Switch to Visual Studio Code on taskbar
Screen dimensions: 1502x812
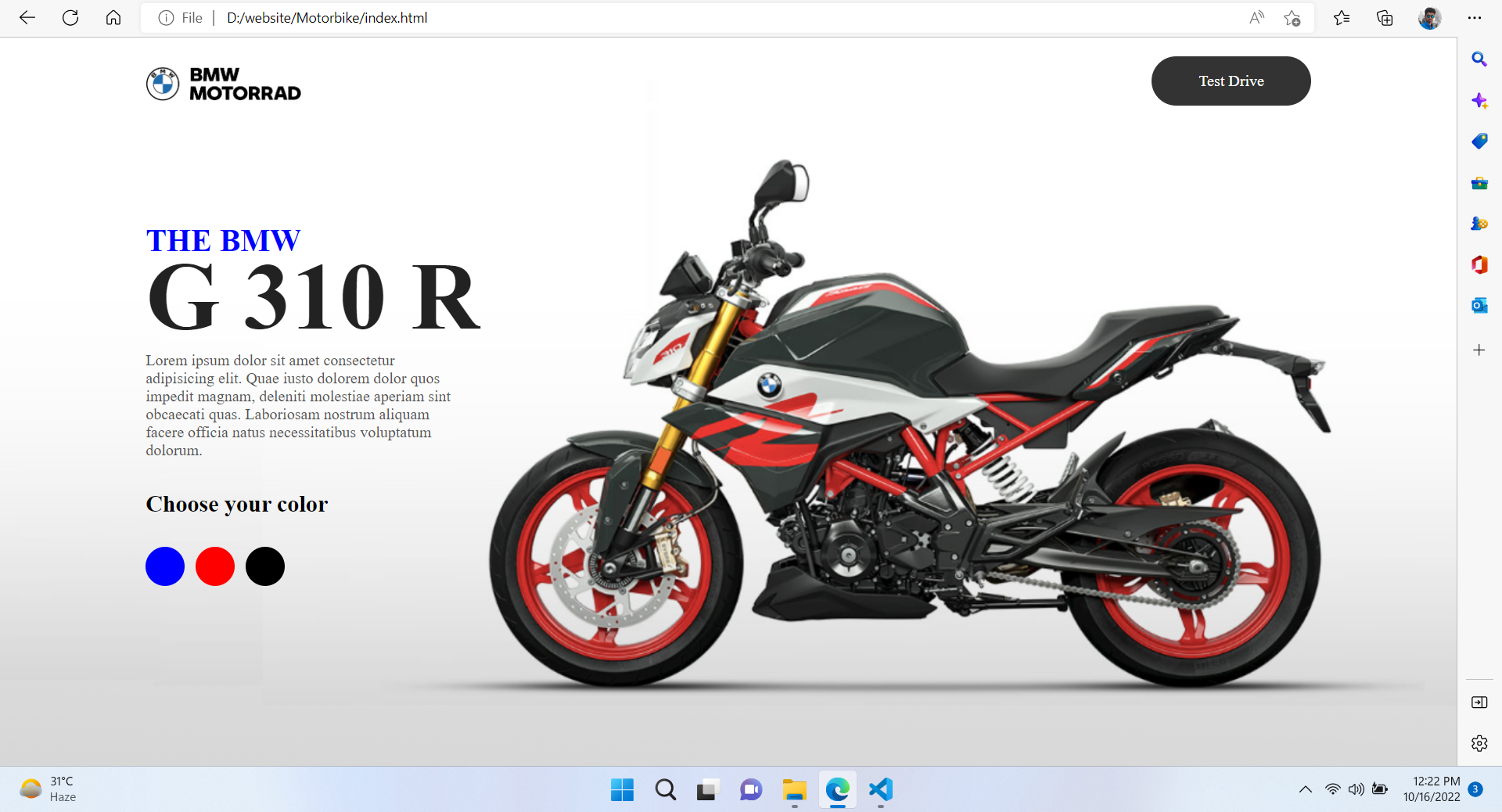[x=881, y=790]
